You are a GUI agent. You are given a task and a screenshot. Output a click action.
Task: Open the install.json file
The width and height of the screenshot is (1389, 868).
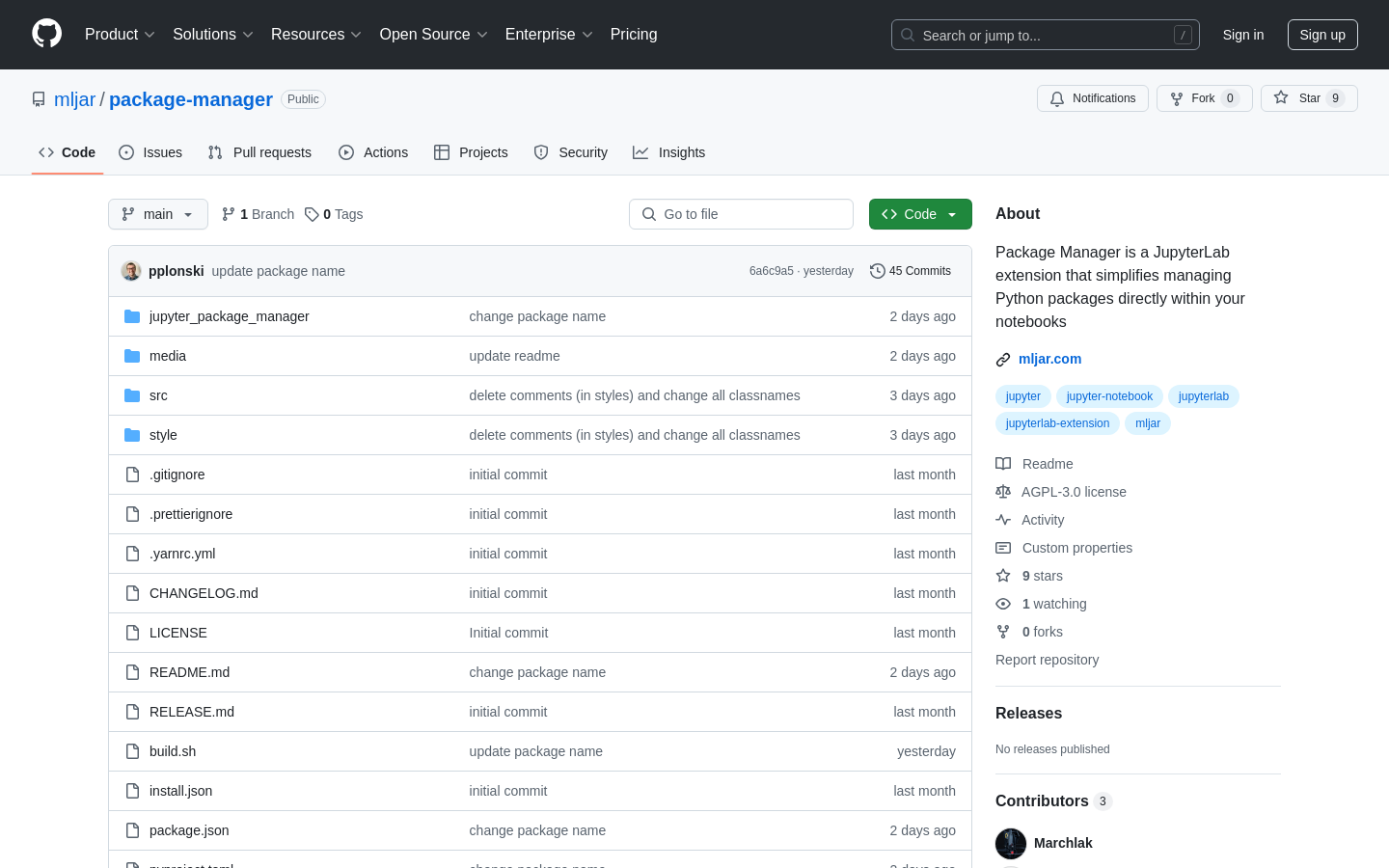pos(180,791)
